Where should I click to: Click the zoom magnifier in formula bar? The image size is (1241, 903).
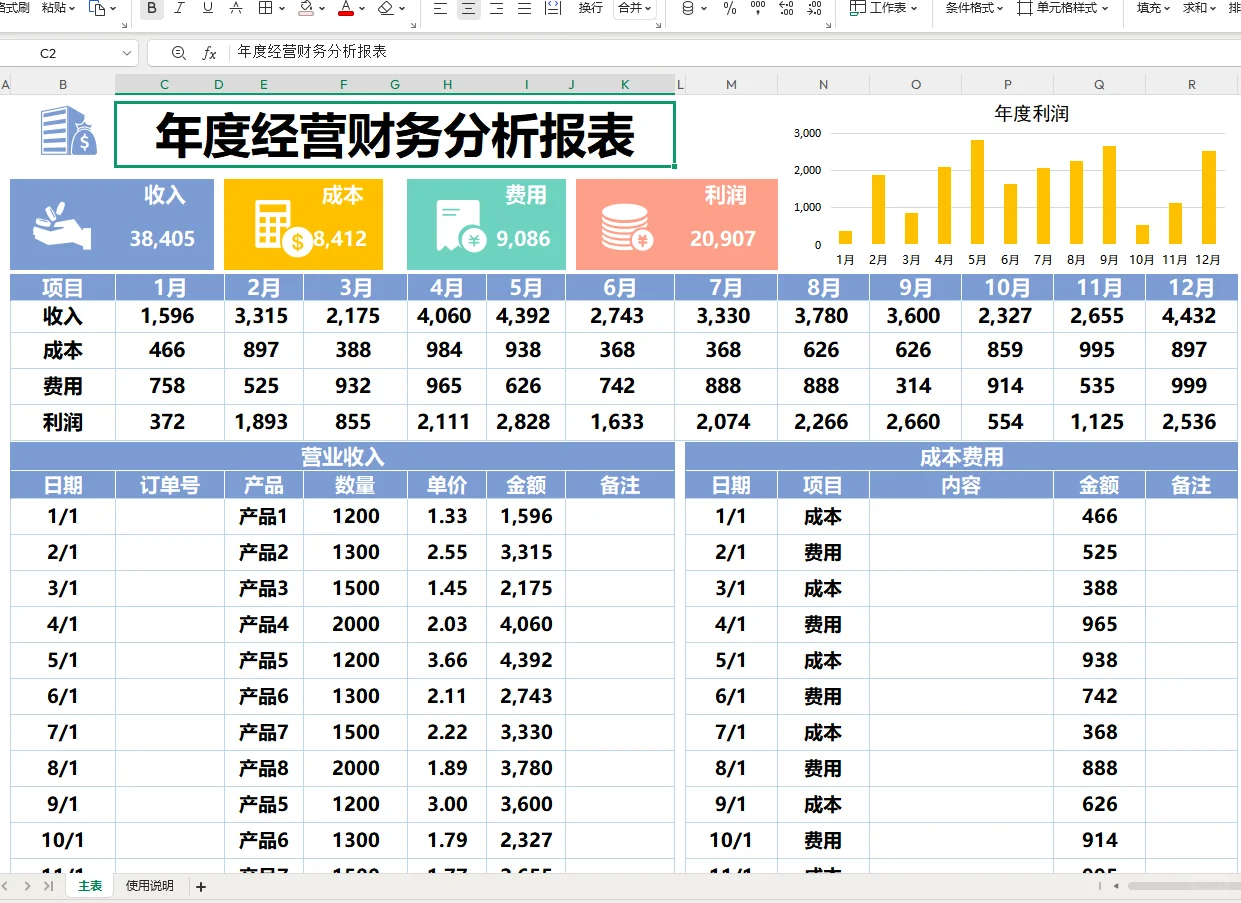pos(179,52)
